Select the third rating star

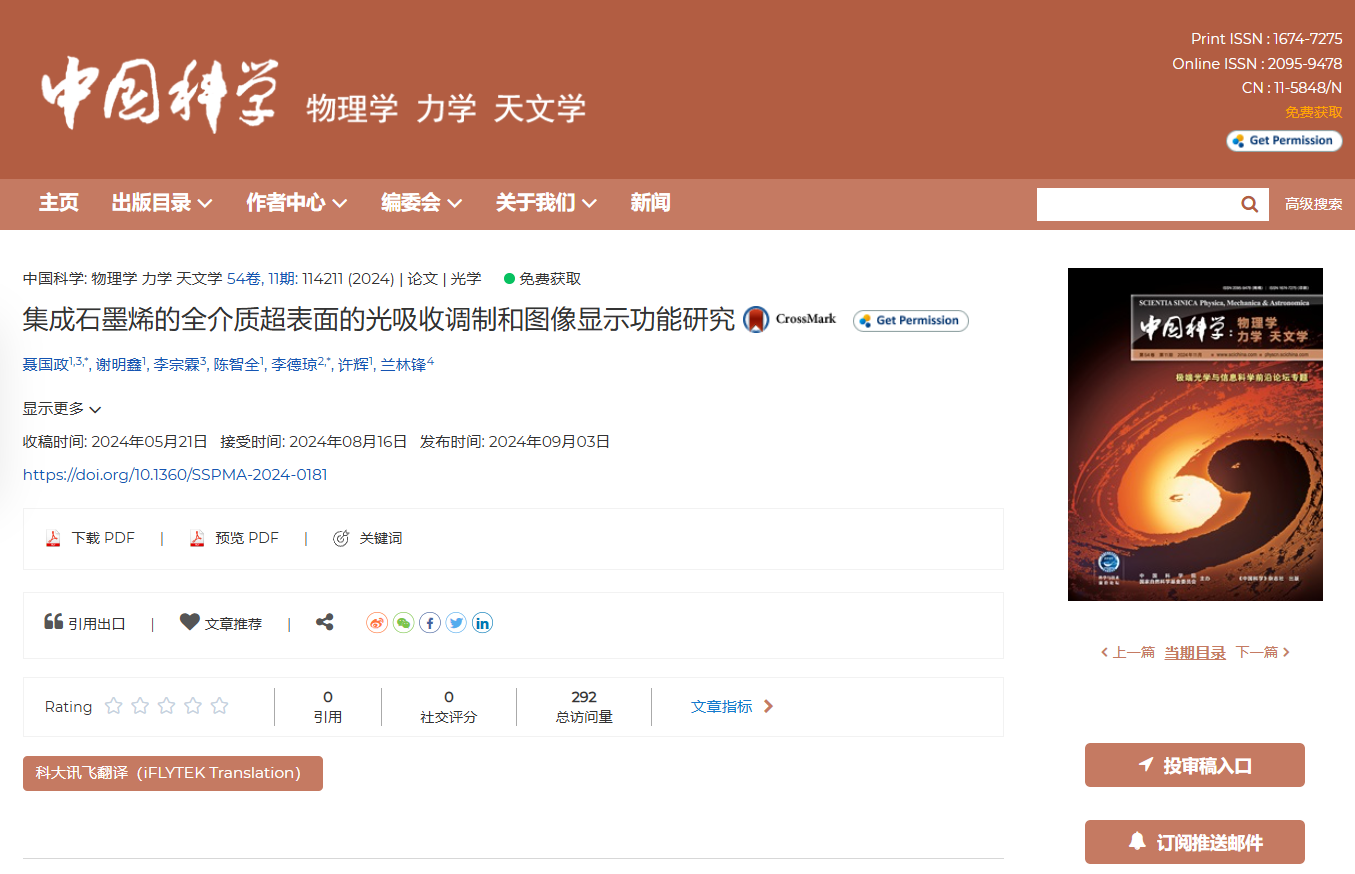point(167,706)
